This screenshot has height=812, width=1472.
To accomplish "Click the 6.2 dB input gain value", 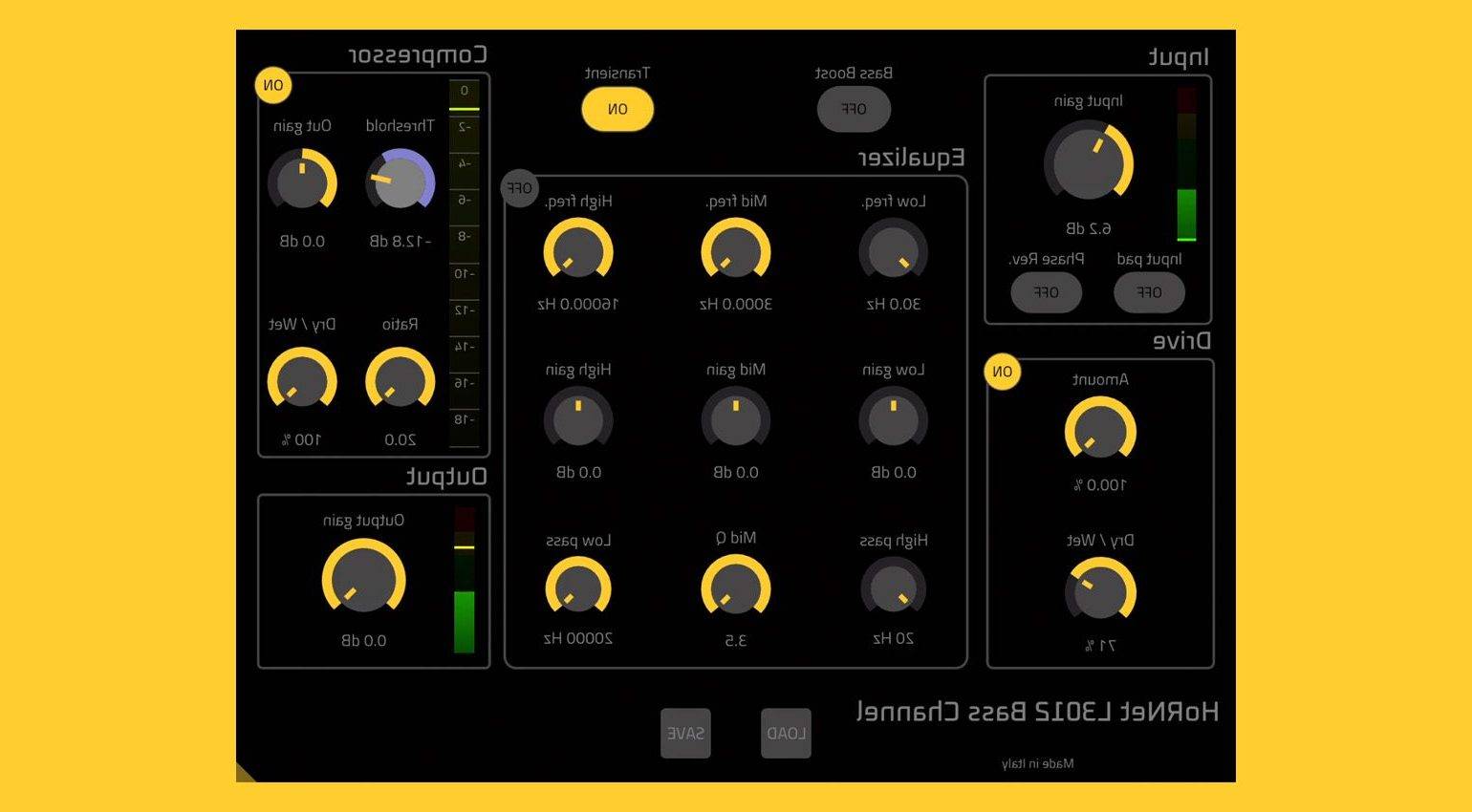I will [x=1089, y=228].
